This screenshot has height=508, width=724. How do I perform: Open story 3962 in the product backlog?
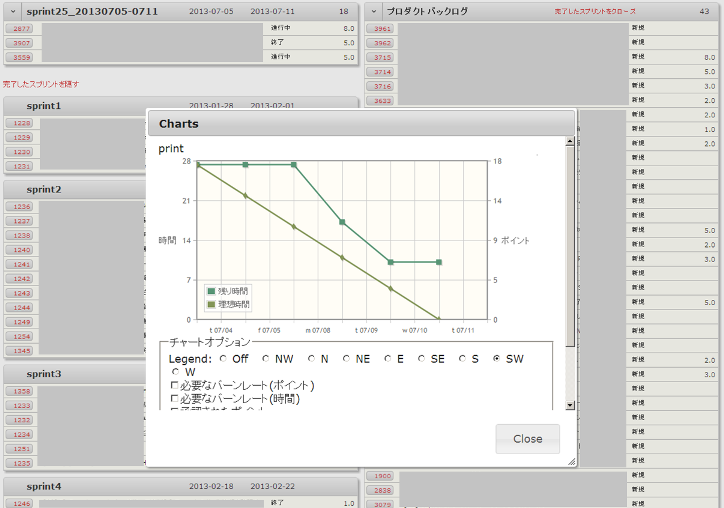382,43
